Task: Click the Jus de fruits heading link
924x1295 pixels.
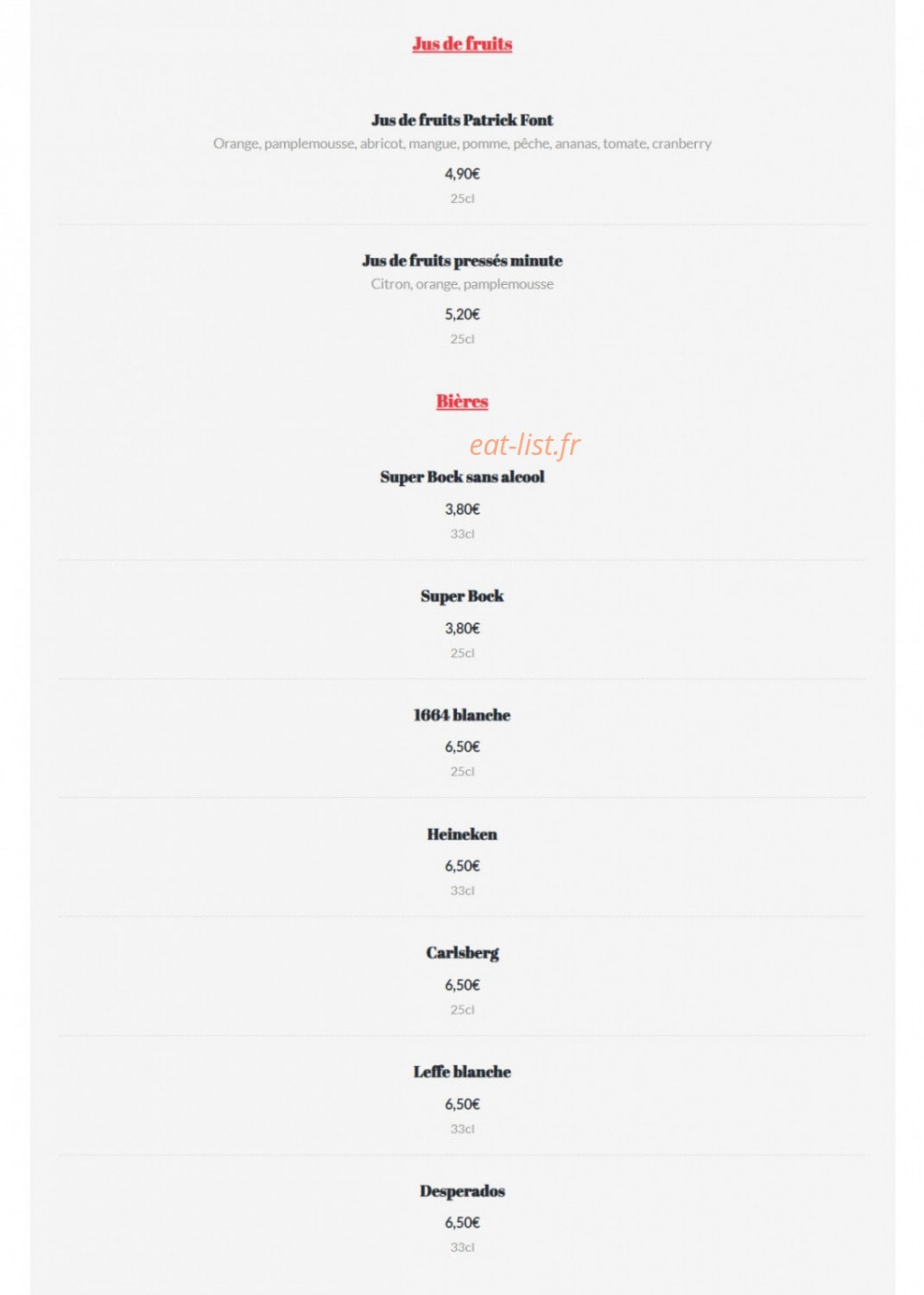Action: coord(462,44)
